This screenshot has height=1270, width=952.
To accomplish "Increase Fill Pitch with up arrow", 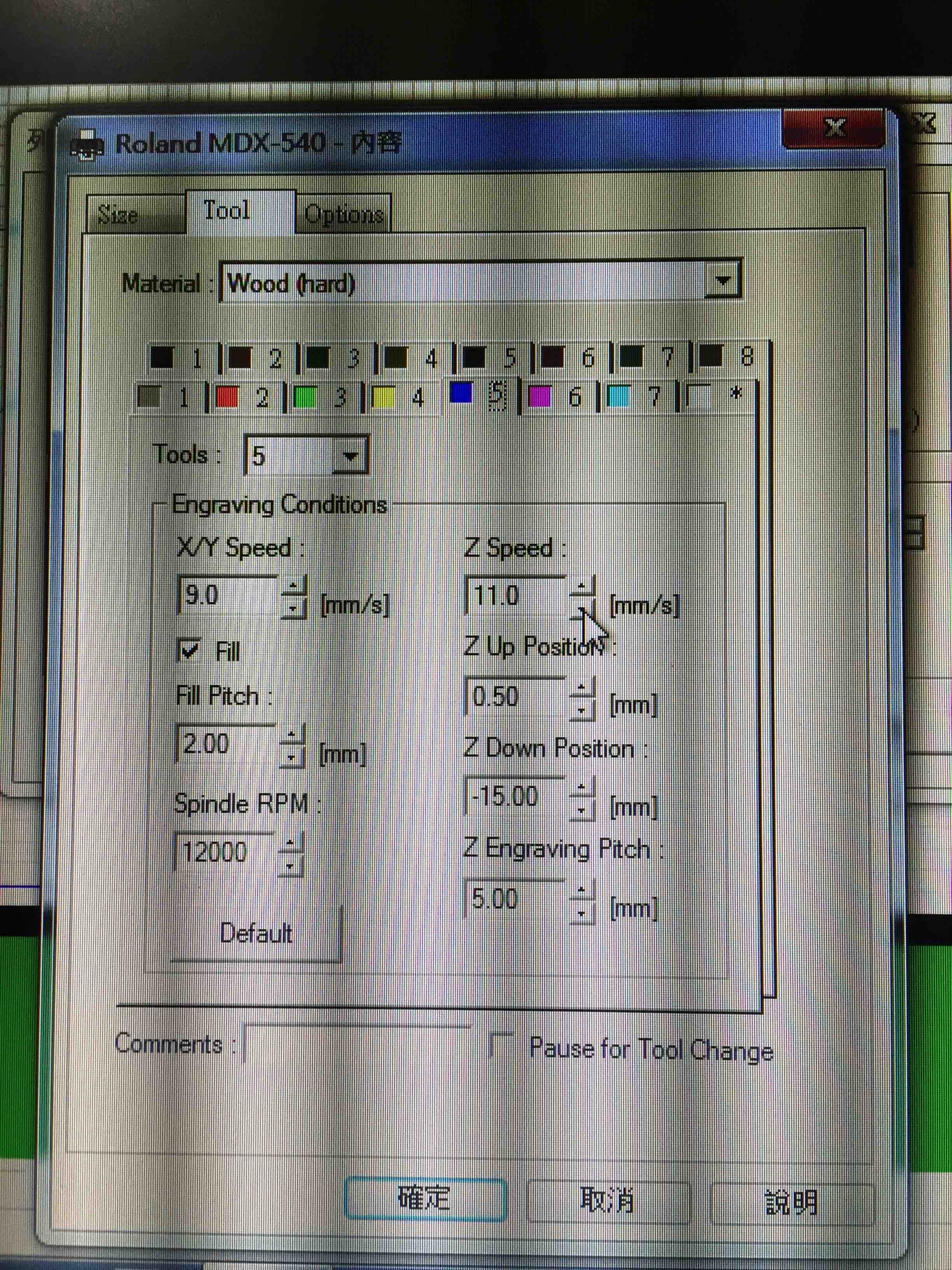I will pos(292,735).
